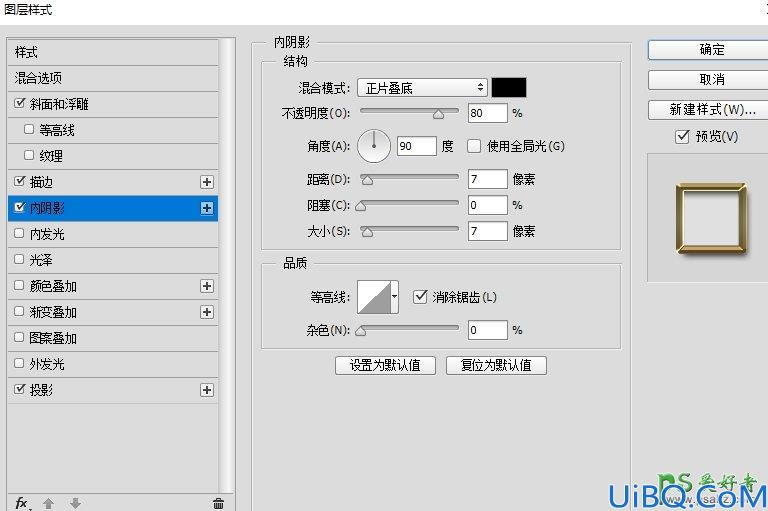Toggle 预览 preview checkbox
This screenshot has width=768, height=511.
[x=682, y=136]
